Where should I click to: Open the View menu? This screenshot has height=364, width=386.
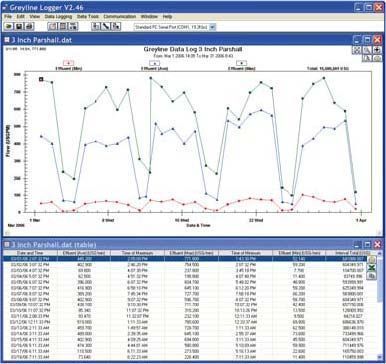[35, 16]
